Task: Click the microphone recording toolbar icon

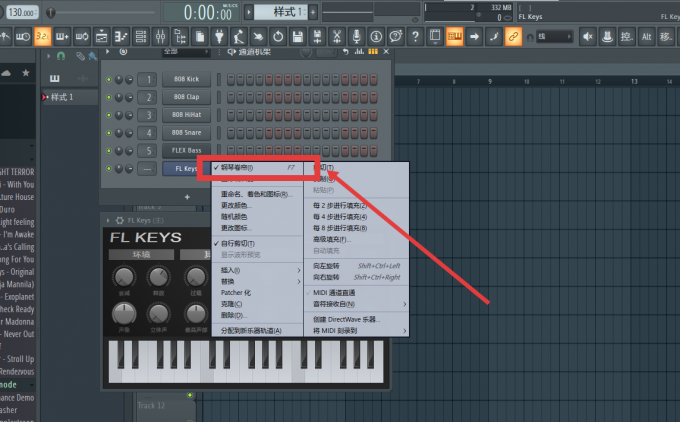Action: click(x=356, y=37)
